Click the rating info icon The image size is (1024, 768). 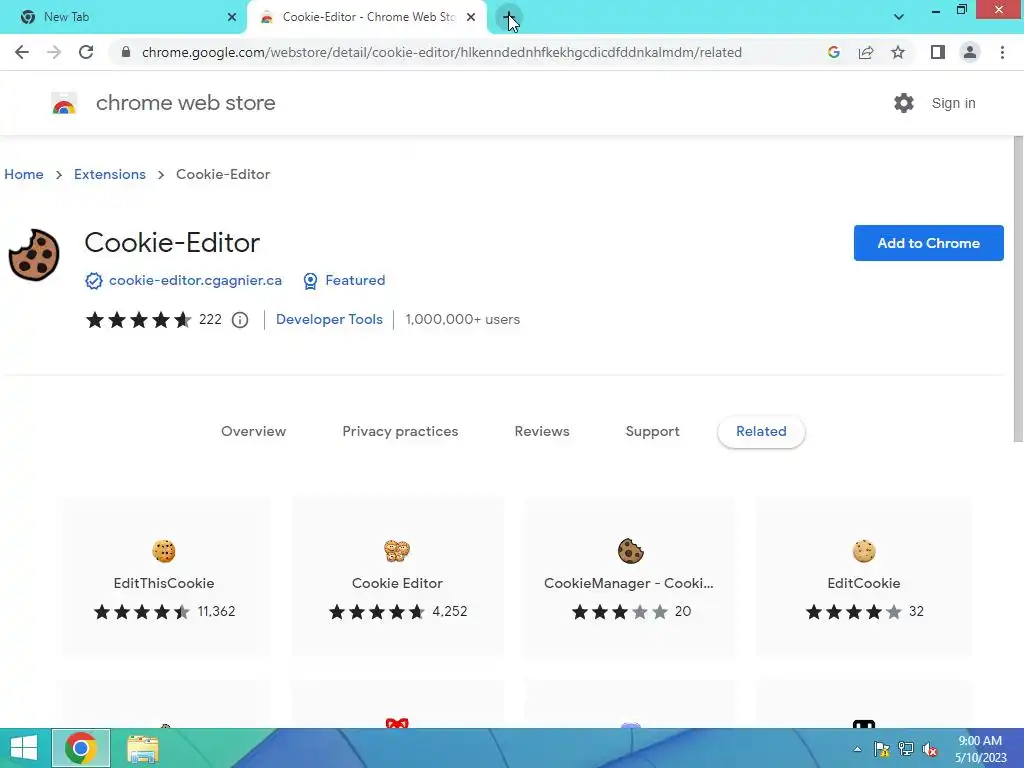click(240, 320)
